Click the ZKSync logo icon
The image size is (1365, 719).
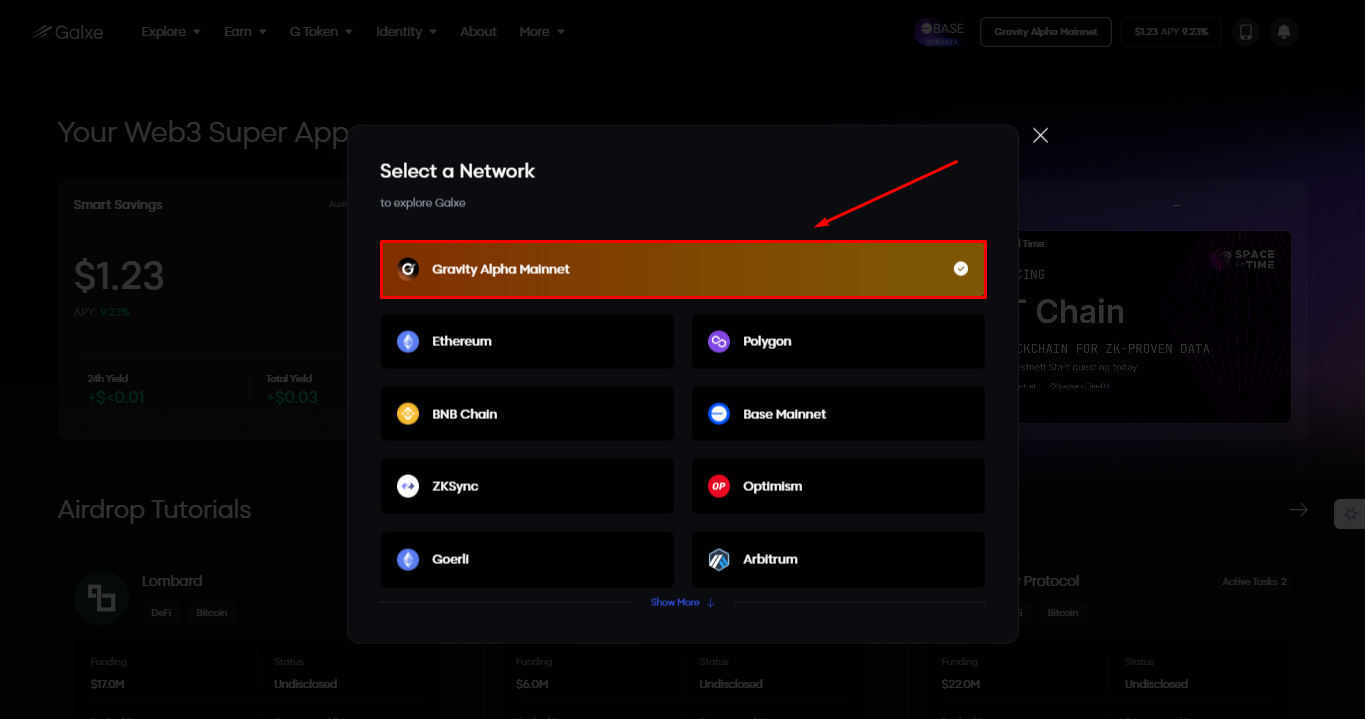(x=408, y=487)
